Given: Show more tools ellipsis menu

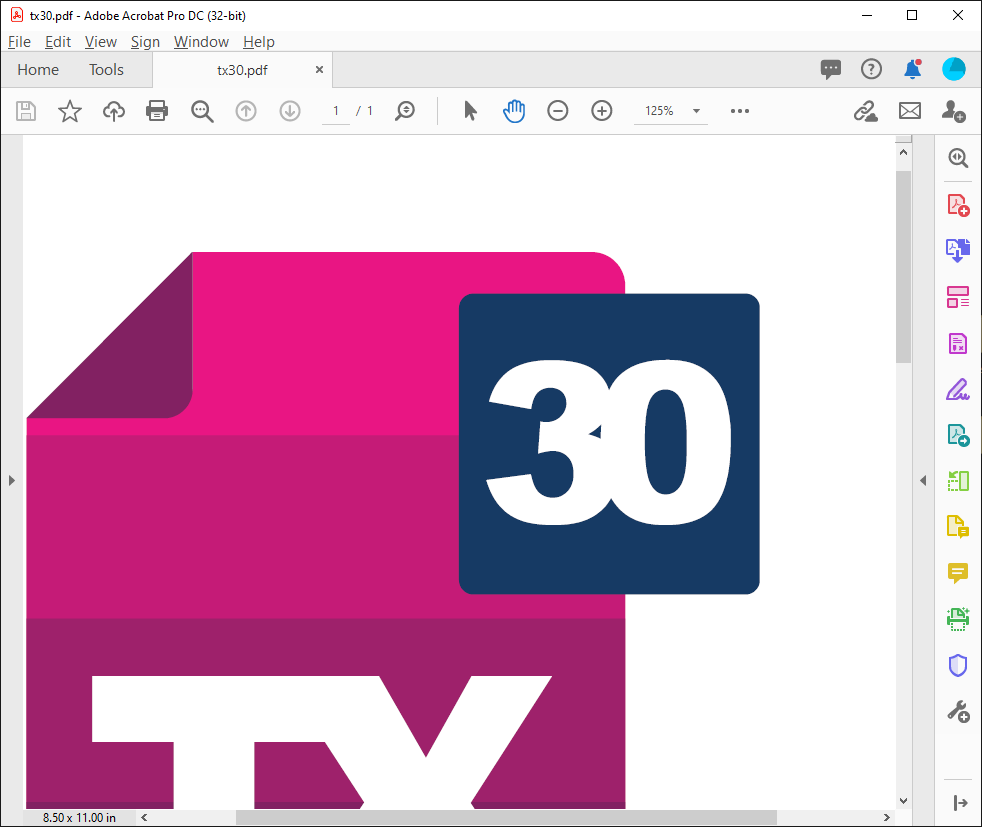Looking at the screenshot, I should [x=740, y=111].
